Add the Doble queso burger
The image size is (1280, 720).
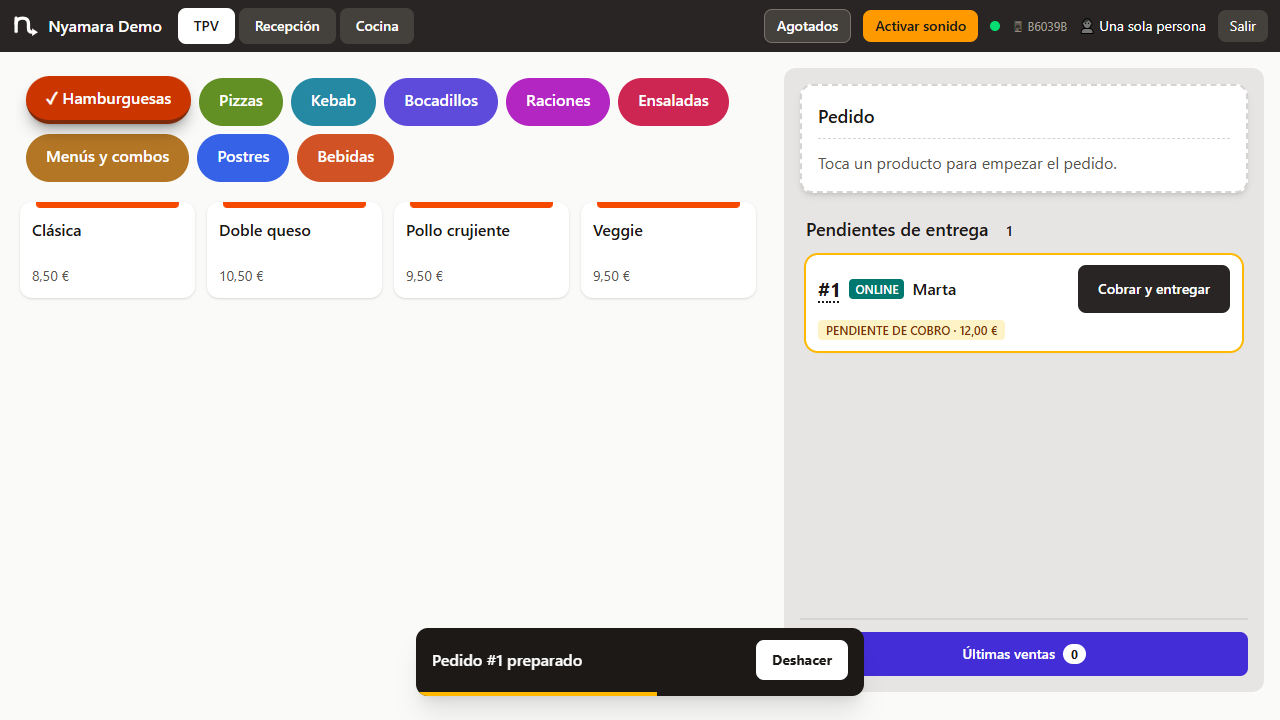coord(294,250)
